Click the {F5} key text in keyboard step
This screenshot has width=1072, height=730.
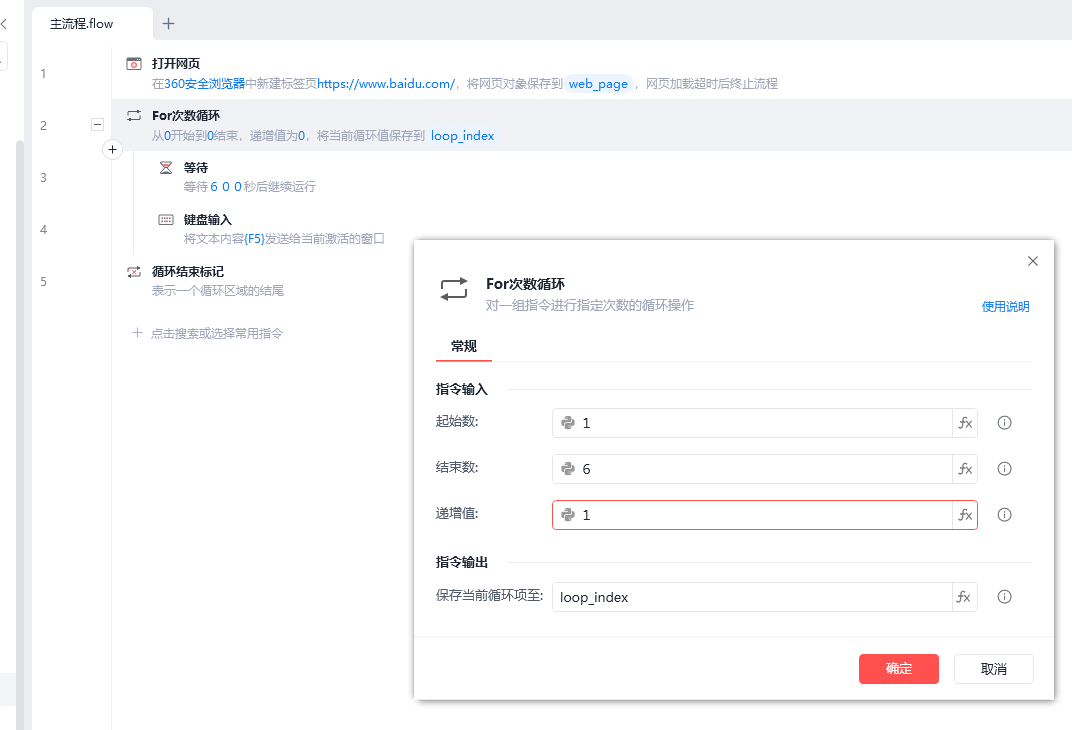[254, 239]
